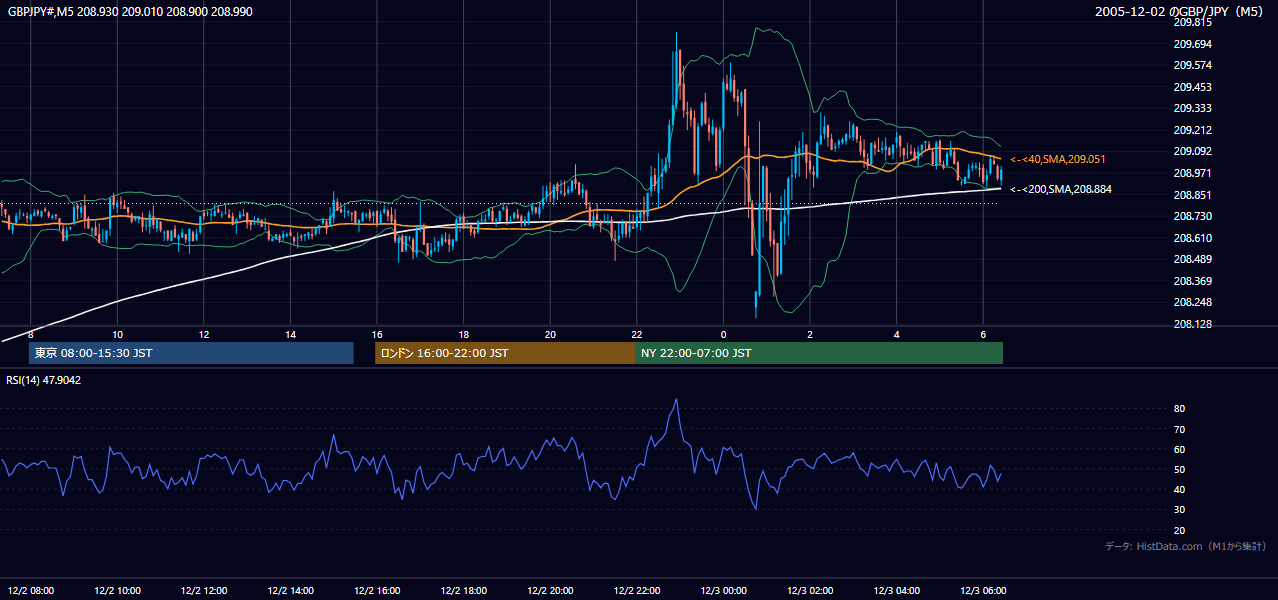Click hour label 22 under price chart

637,334
